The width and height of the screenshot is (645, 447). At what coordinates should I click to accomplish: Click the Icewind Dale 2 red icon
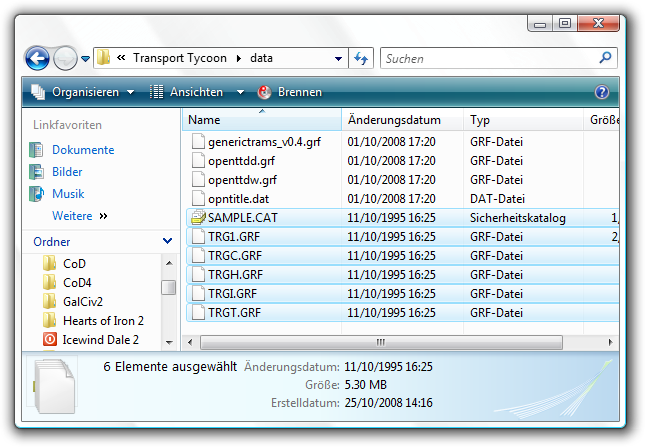point(50,339)
